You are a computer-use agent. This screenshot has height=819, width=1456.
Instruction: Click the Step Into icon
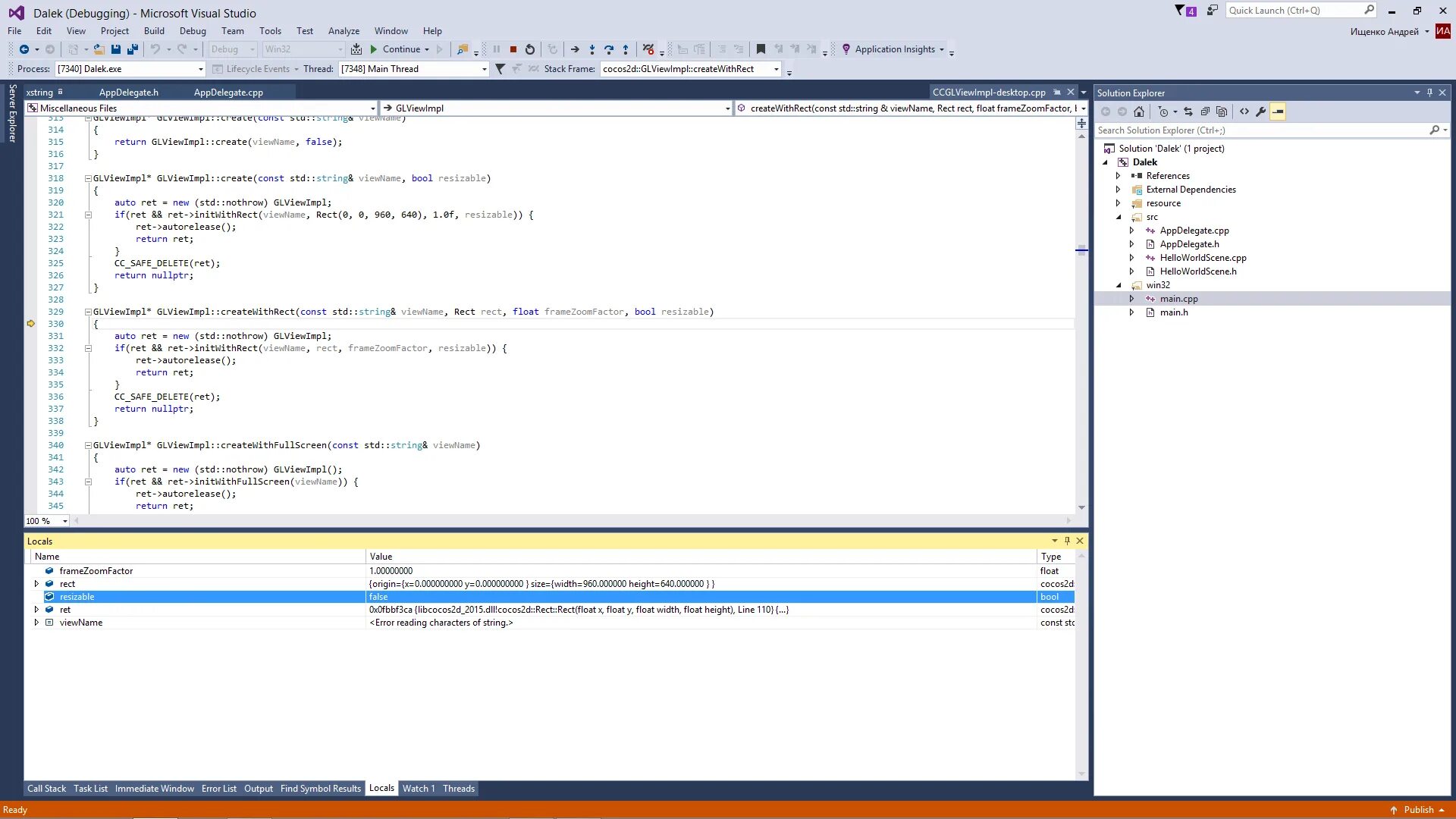(x=592, y=49)
